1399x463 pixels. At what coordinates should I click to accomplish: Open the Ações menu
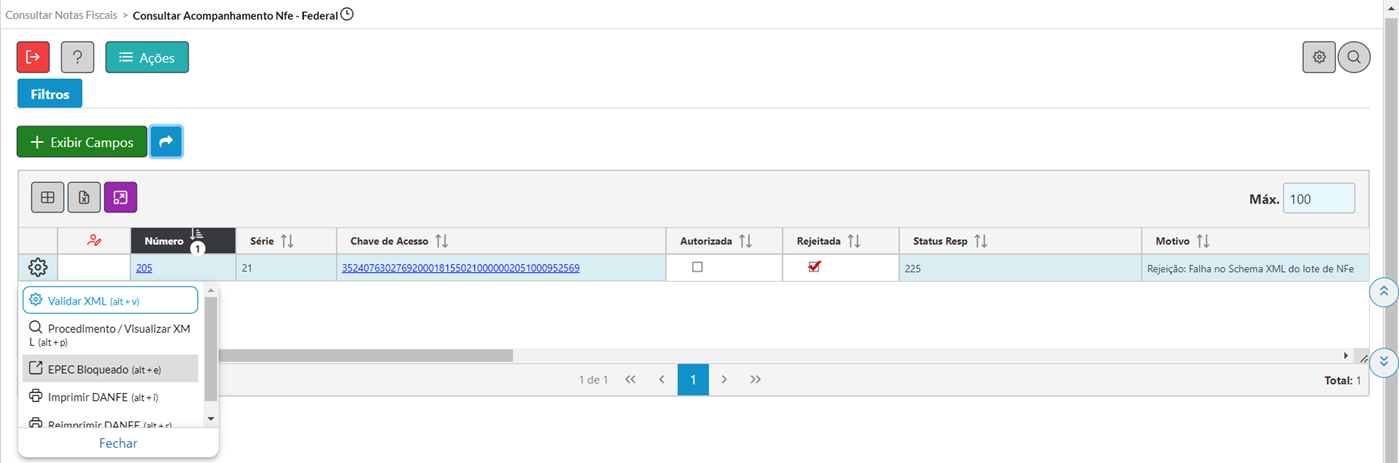pos(147,57)
